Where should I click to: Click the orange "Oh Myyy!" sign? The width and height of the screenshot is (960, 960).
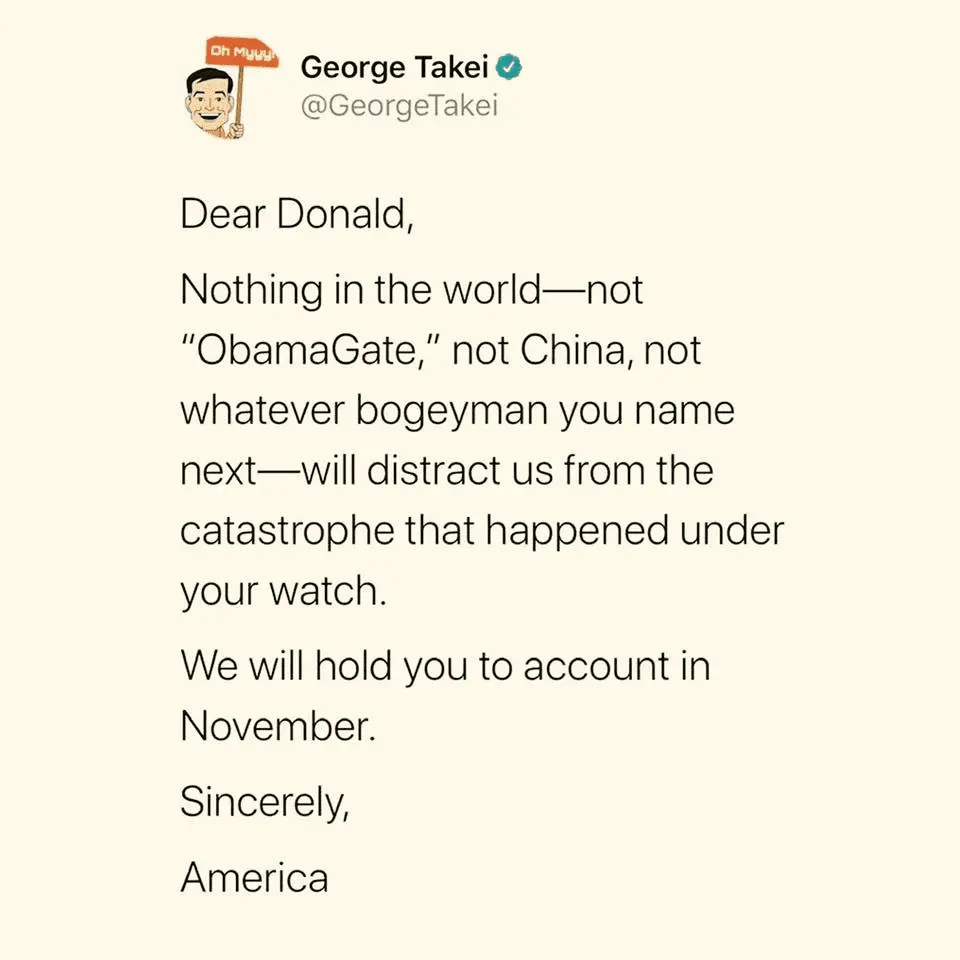click(242, 52)
